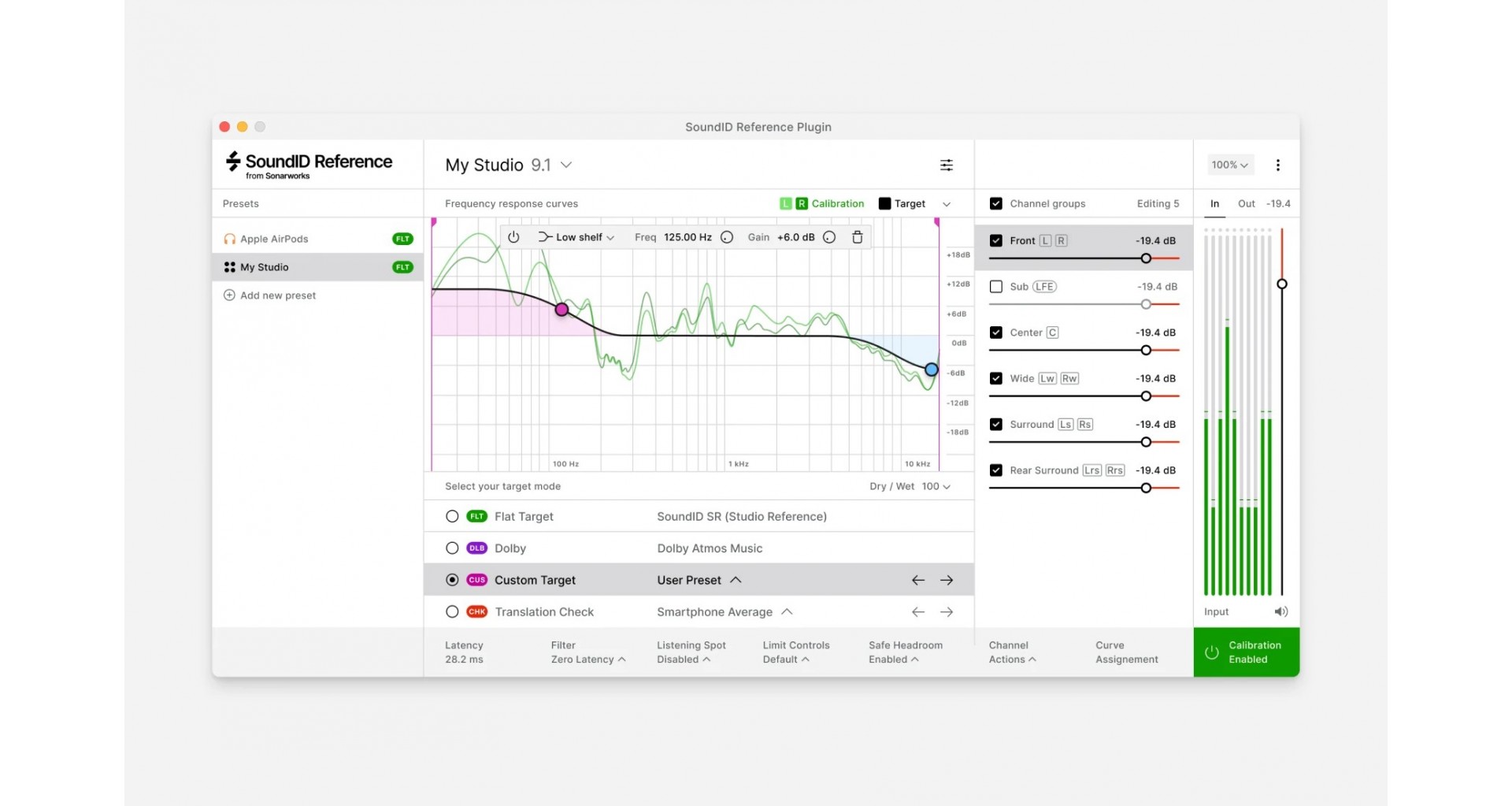Click the Curve Assignement button

[x=1127, y=652]
